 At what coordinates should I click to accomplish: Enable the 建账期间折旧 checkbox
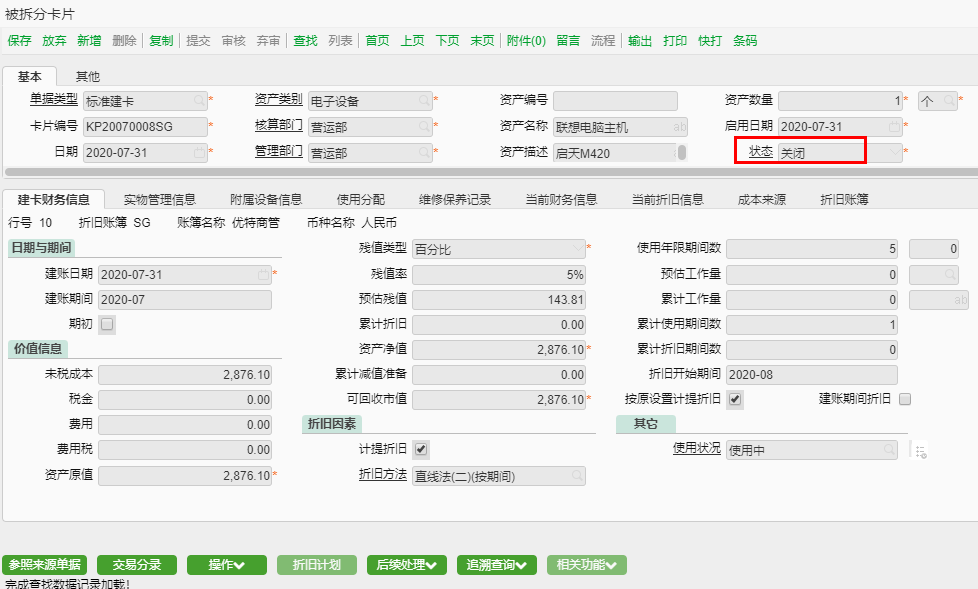[905, 399]
